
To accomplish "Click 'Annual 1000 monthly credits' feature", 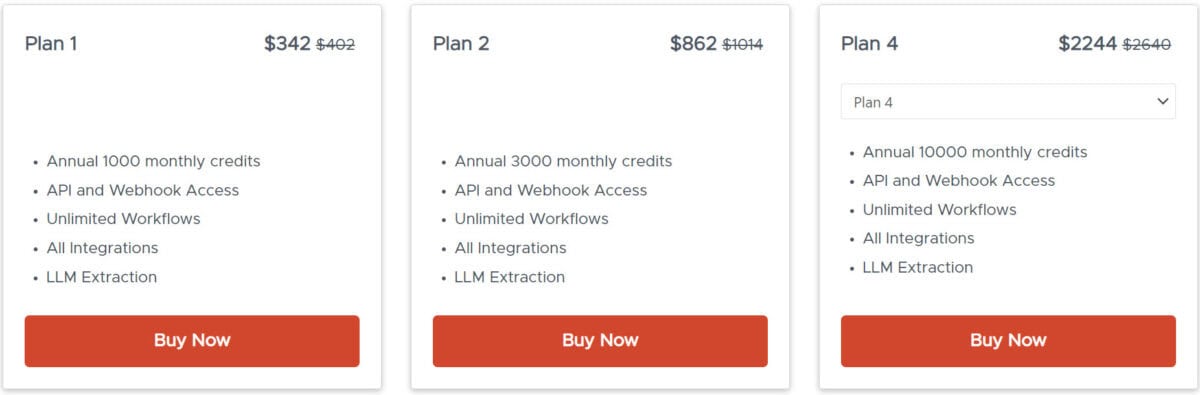I will click(153, 161).
